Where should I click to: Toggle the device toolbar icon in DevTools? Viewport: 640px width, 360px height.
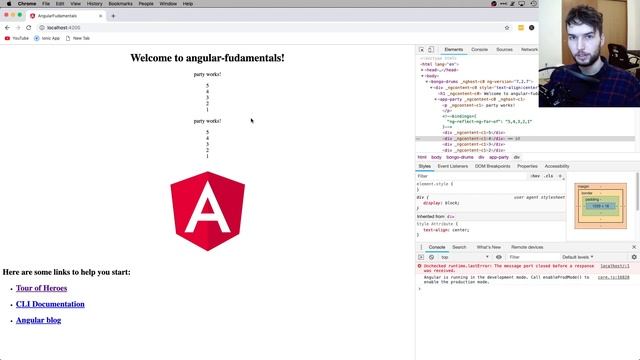tap(431, 50)
